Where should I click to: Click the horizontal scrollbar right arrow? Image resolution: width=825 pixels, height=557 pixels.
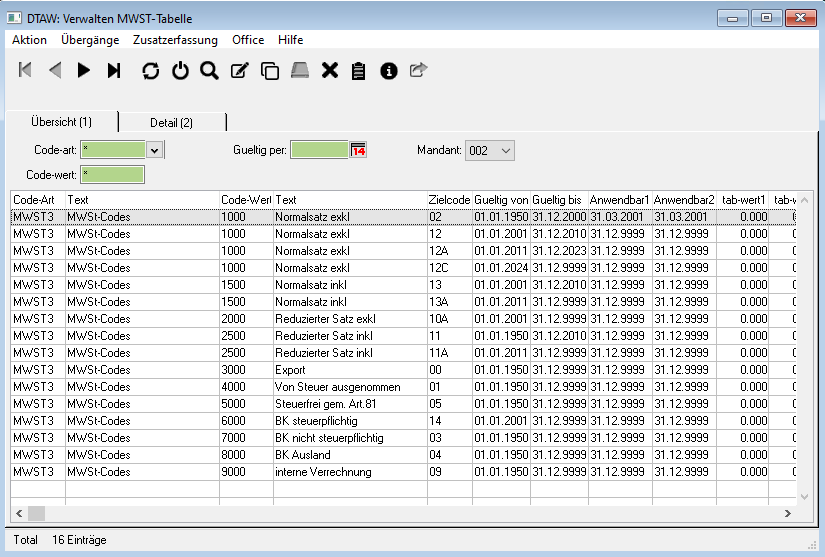tap(788, 513)
